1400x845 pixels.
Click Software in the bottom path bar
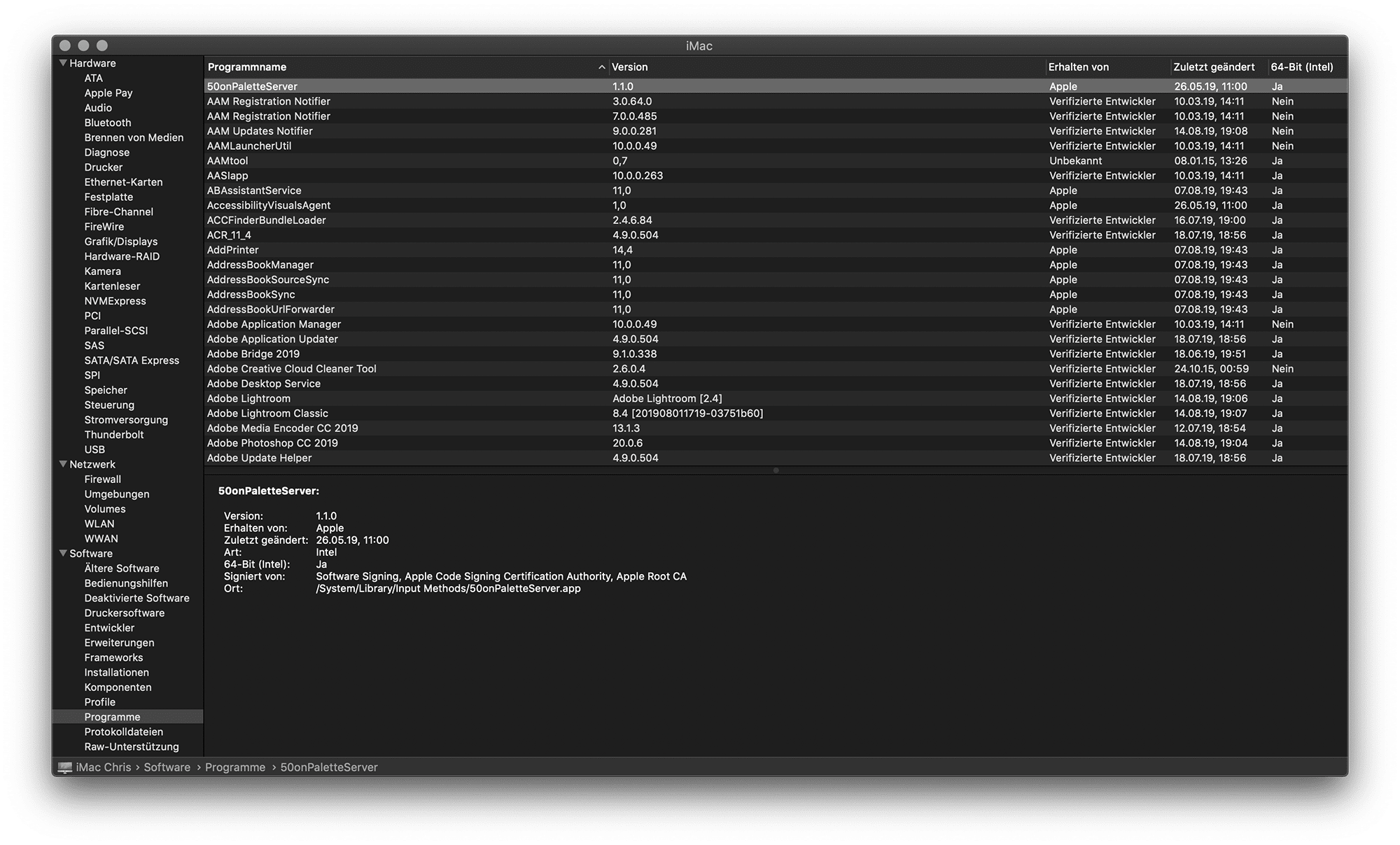(x=167, y=767)
